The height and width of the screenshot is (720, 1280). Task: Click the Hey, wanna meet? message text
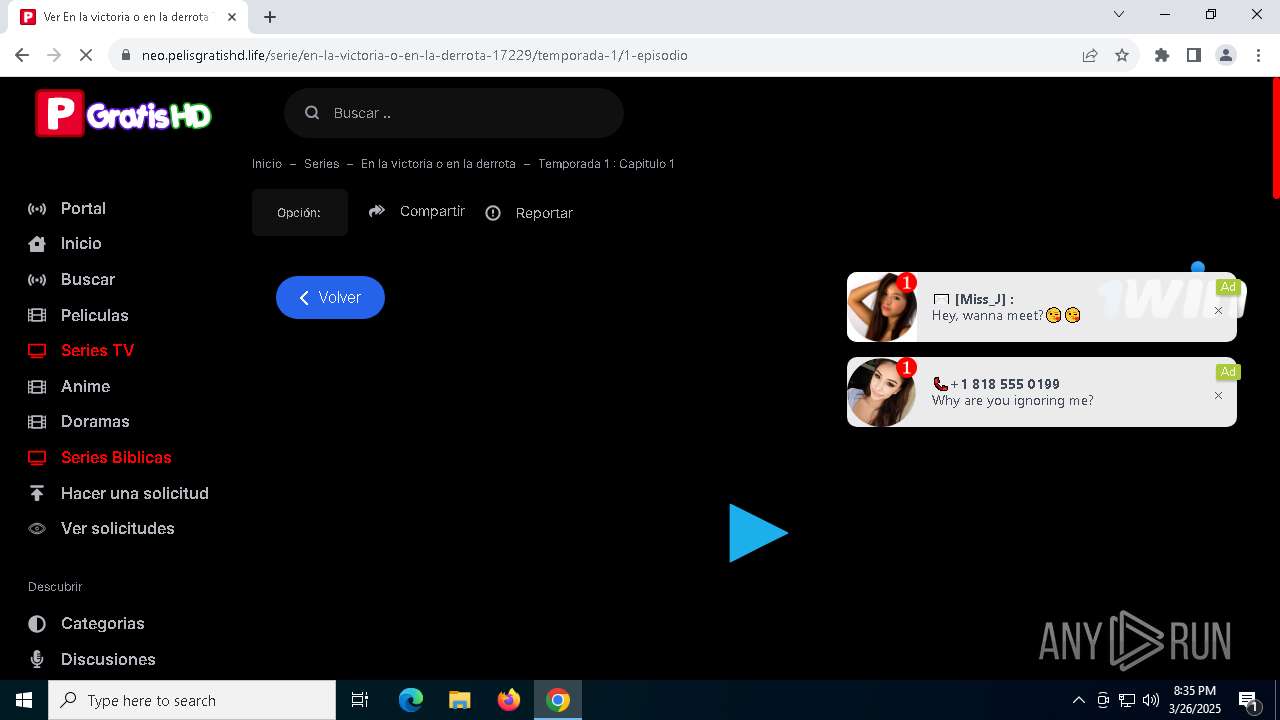[1006, 315]
